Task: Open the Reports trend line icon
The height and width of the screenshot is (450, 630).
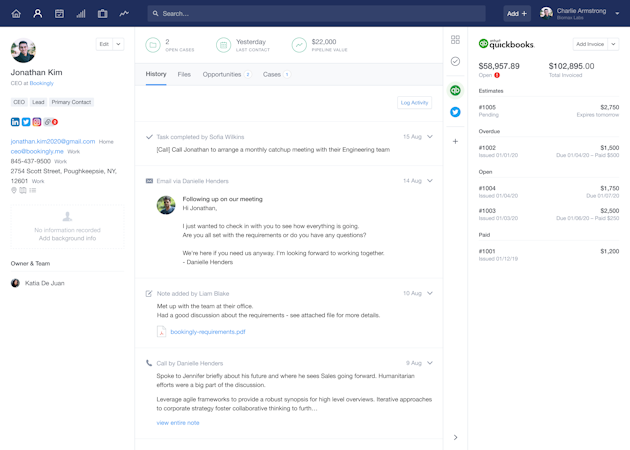Action: tap(124, 14)
